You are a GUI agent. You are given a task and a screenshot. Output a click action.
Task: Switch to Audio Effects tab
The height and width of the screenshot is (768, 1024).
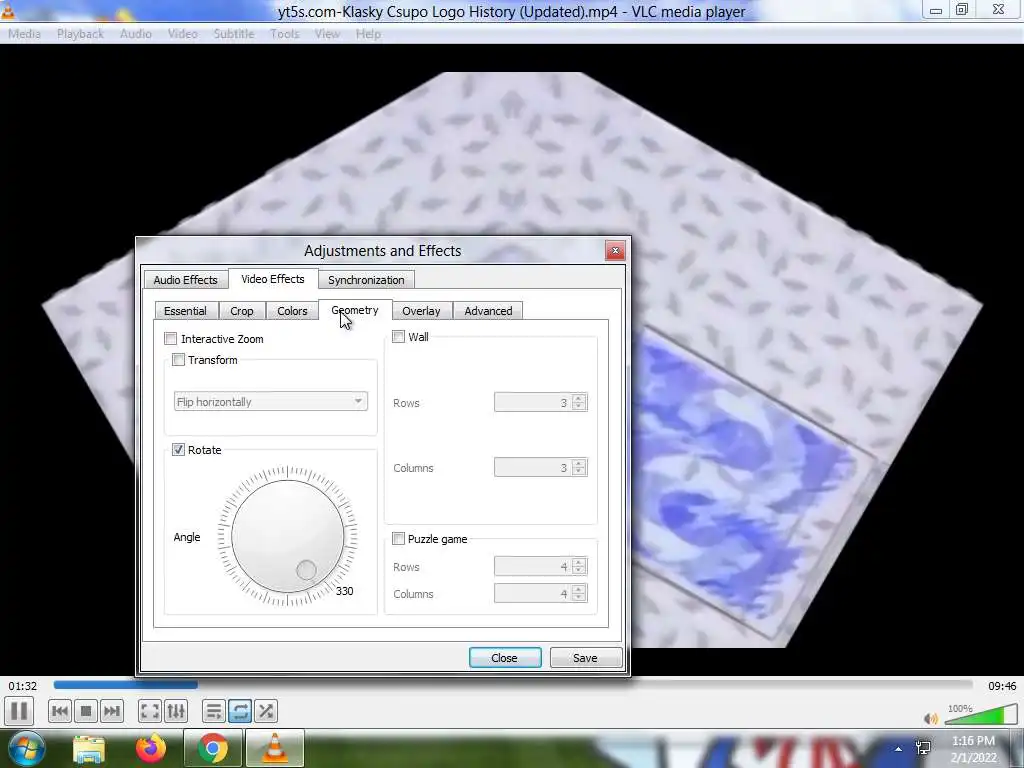(x=185, y=280)
